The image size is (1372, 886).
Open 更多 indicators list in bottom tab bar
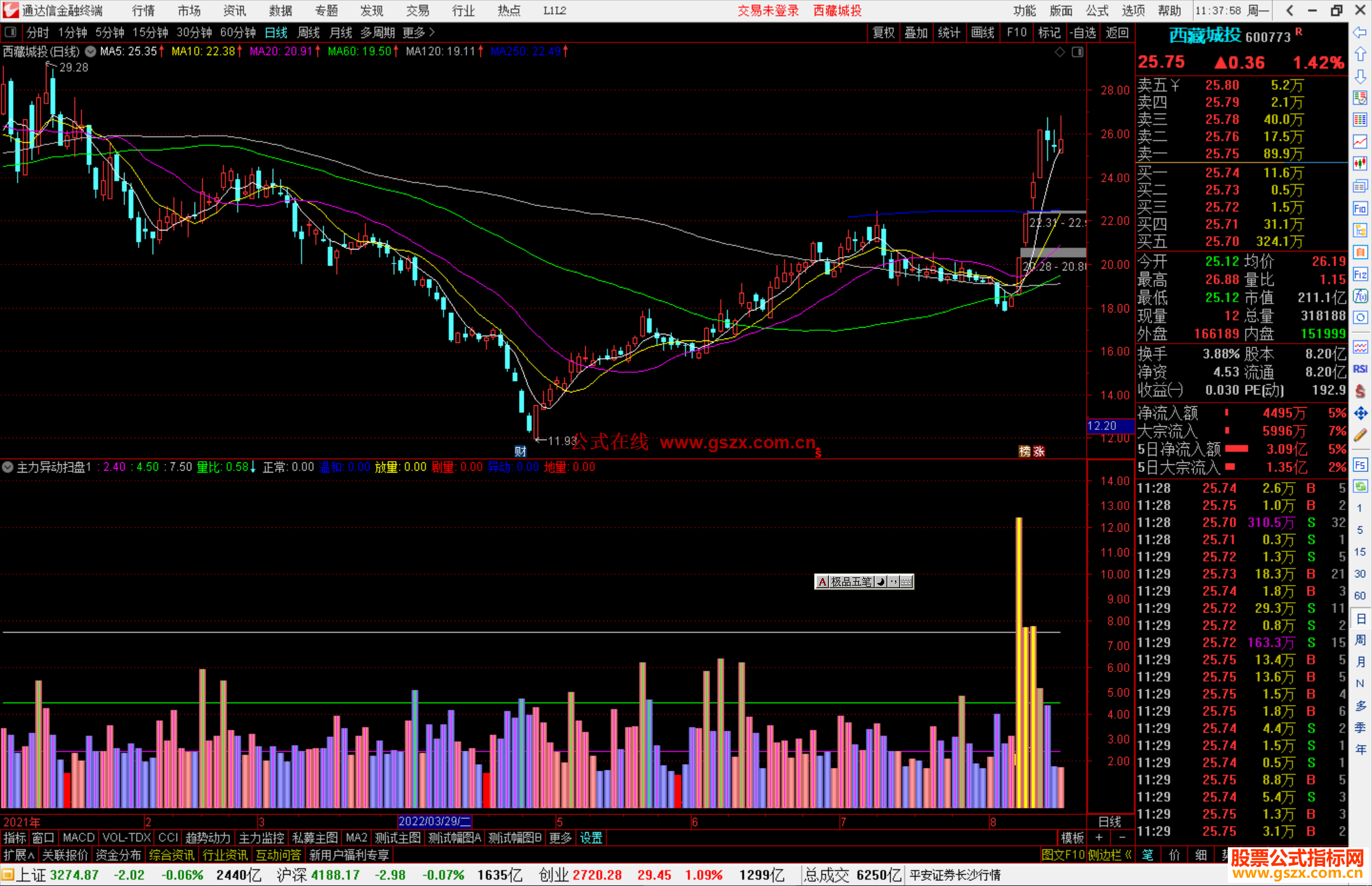click(x=560, y=838)
